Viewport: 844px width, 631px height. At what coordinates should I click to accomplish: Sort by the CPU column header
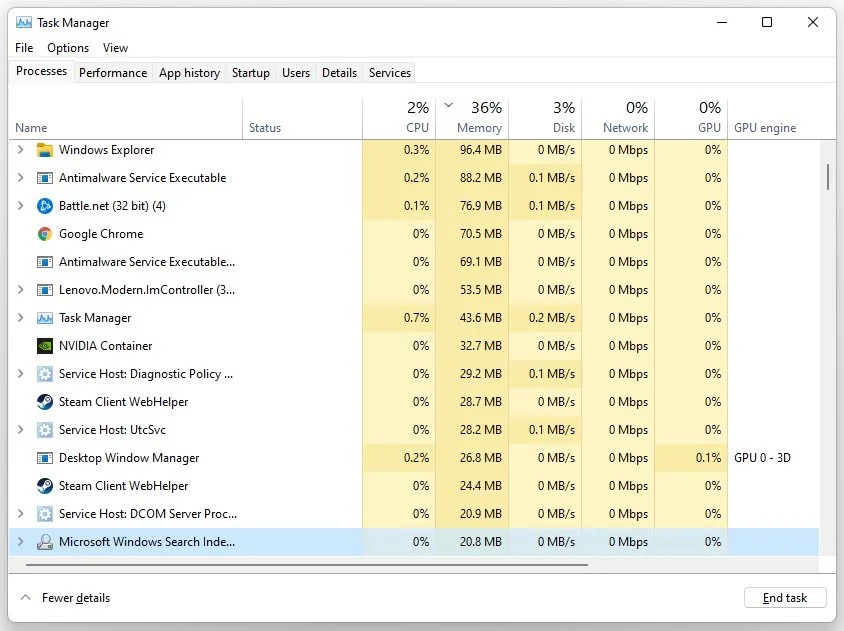pos(399,118)
